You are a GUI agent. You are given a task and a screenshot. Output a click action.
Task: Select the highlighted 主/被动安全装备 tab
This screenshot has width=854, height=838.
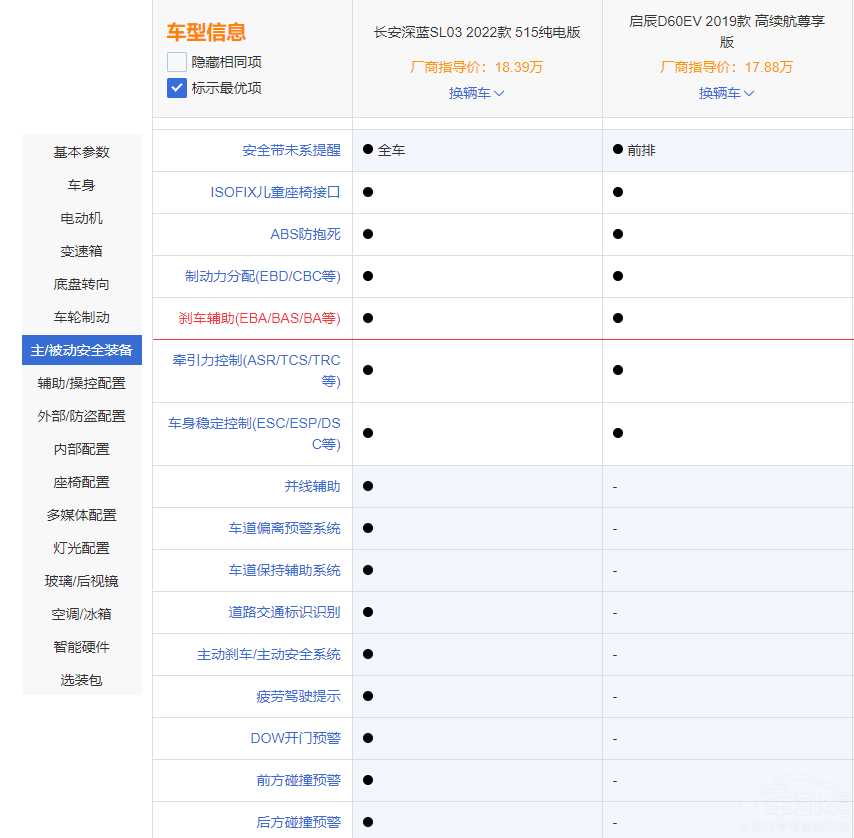82,350
